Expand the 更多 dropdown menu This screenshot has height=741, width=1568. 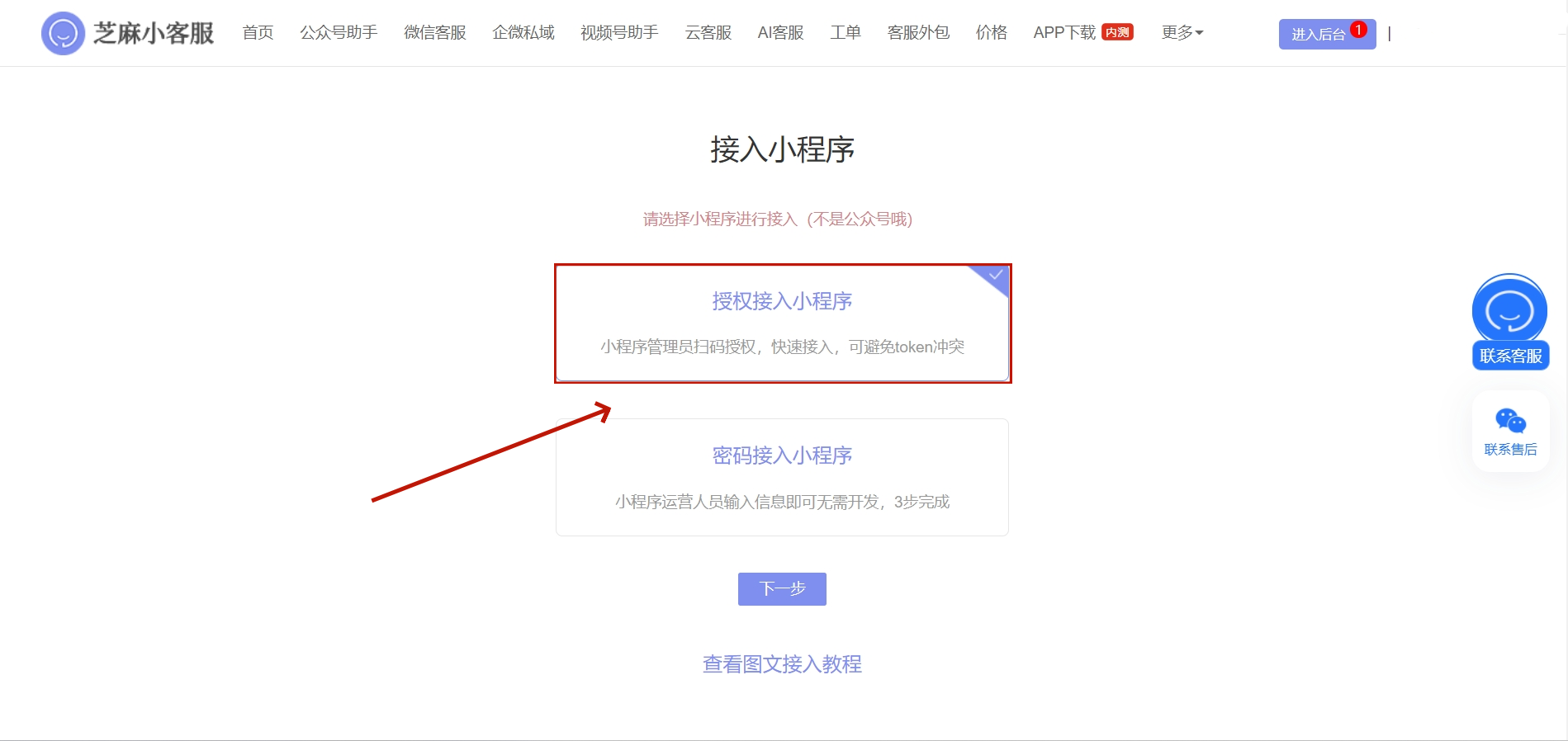[1182, 32]
